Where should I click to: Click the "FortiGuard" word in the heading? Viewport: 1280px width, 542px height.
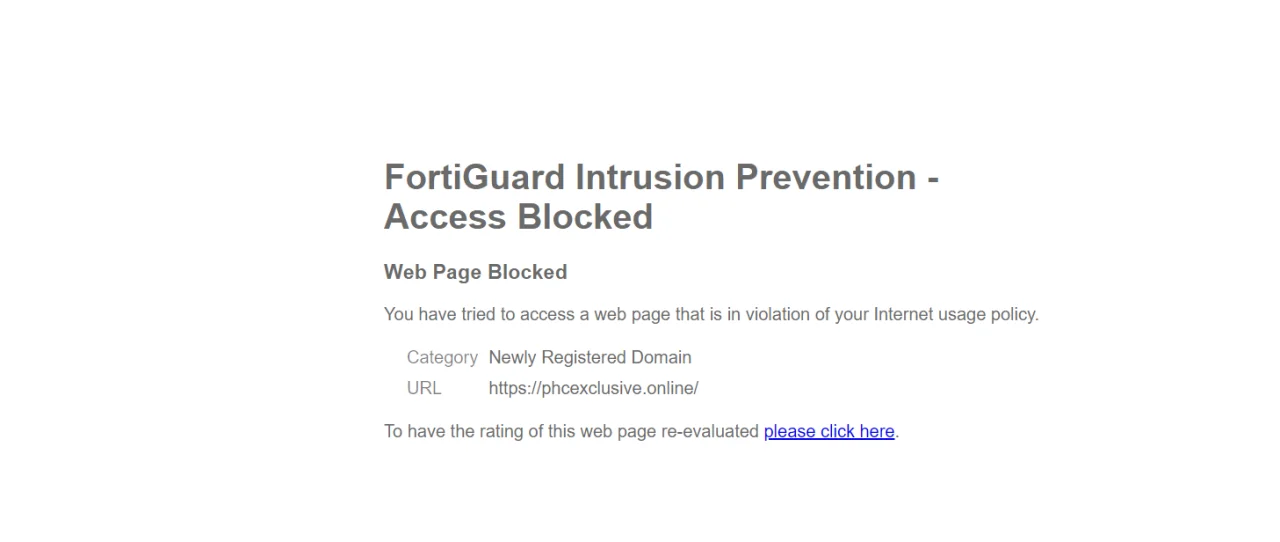pyautogui.click(x=474, y=177)
